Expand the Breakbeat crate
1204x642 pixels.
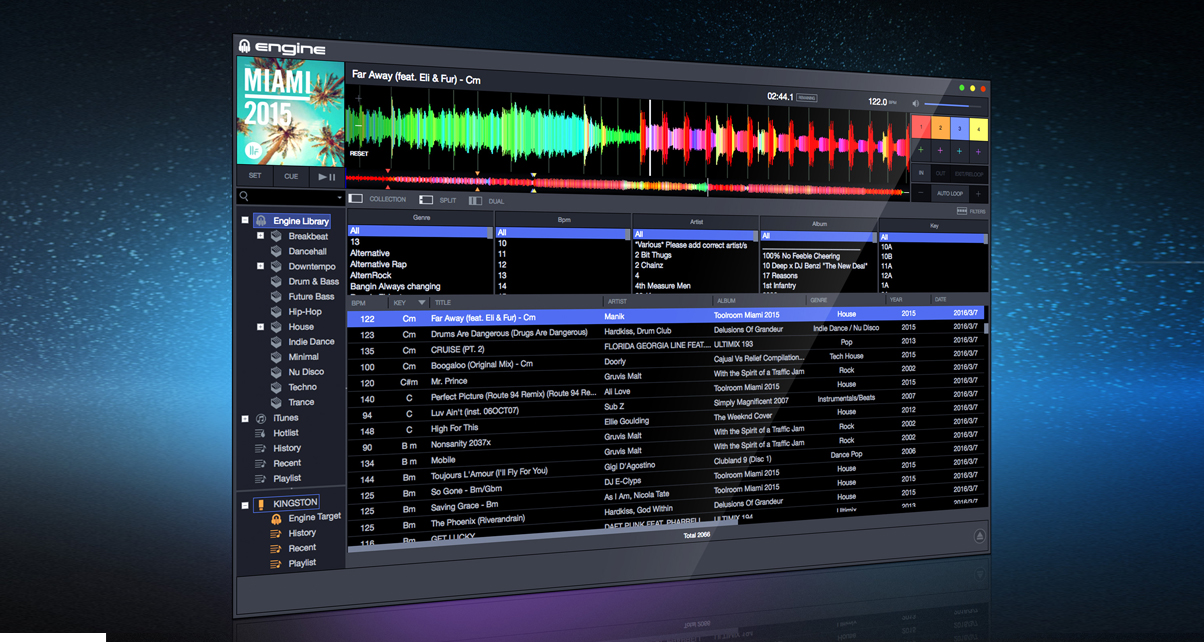pyautogui.click(x=261, y=236)
